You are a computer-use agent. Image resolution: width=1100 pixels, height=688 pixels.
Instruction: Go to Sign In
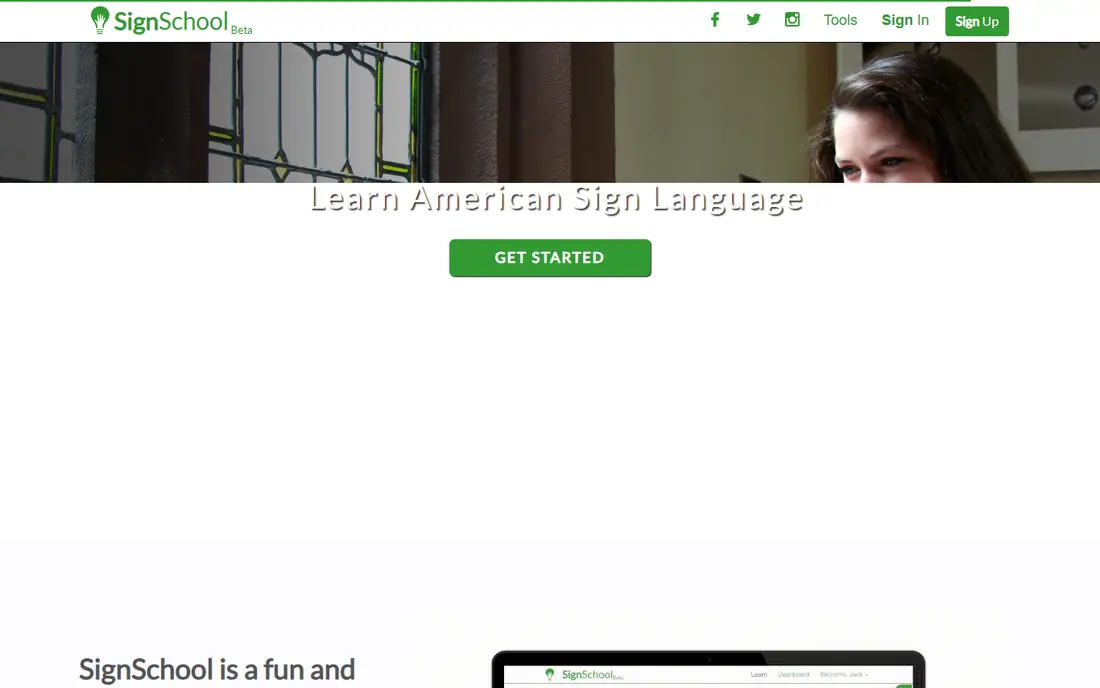coord(905,20)
